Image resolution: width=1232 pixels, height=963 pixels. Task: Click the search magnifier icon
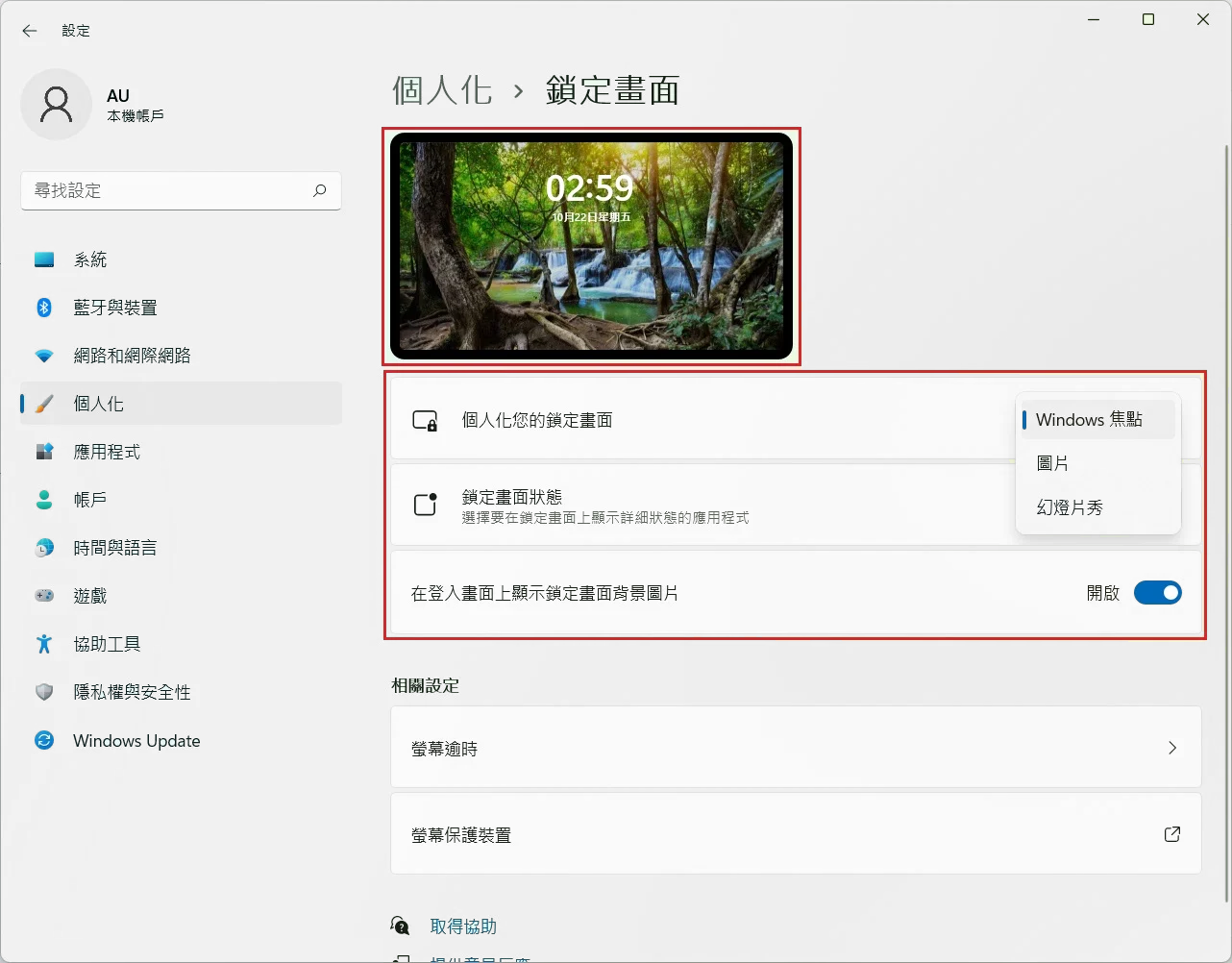320,190
